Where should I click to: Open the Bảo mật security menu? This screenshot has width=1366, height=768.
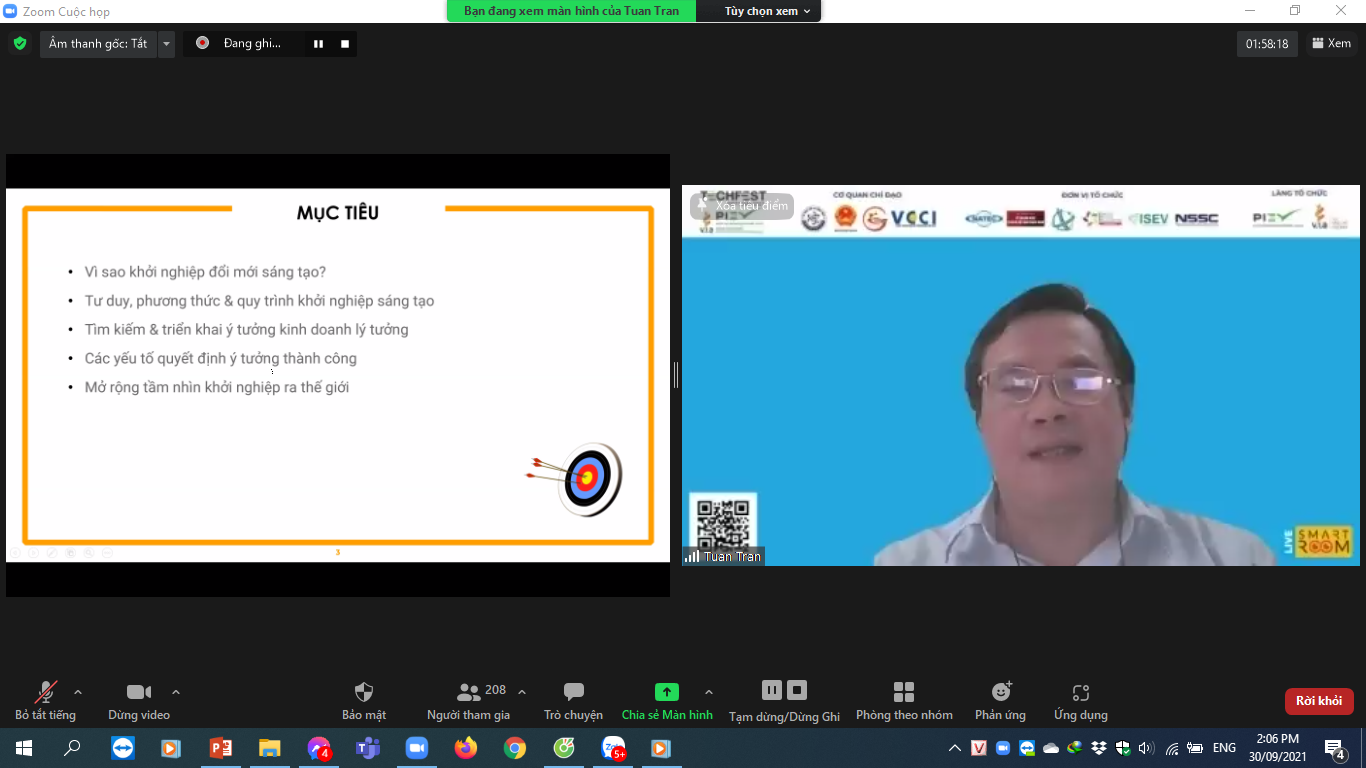364,701
